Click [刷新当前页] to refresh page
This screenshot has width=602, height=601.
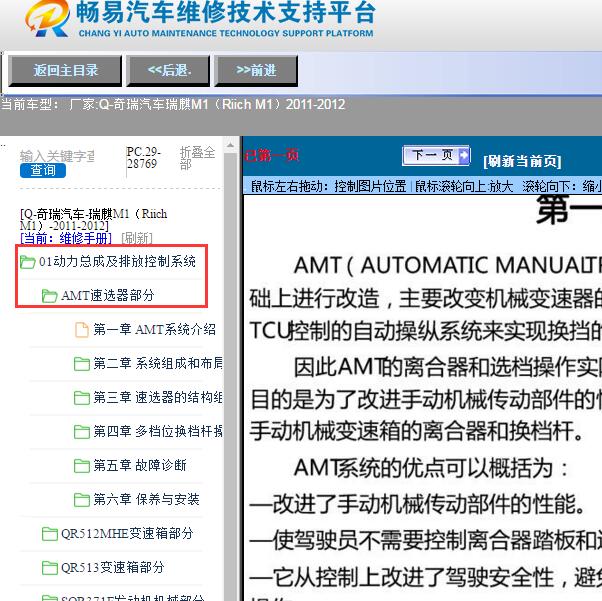[523, 161]
